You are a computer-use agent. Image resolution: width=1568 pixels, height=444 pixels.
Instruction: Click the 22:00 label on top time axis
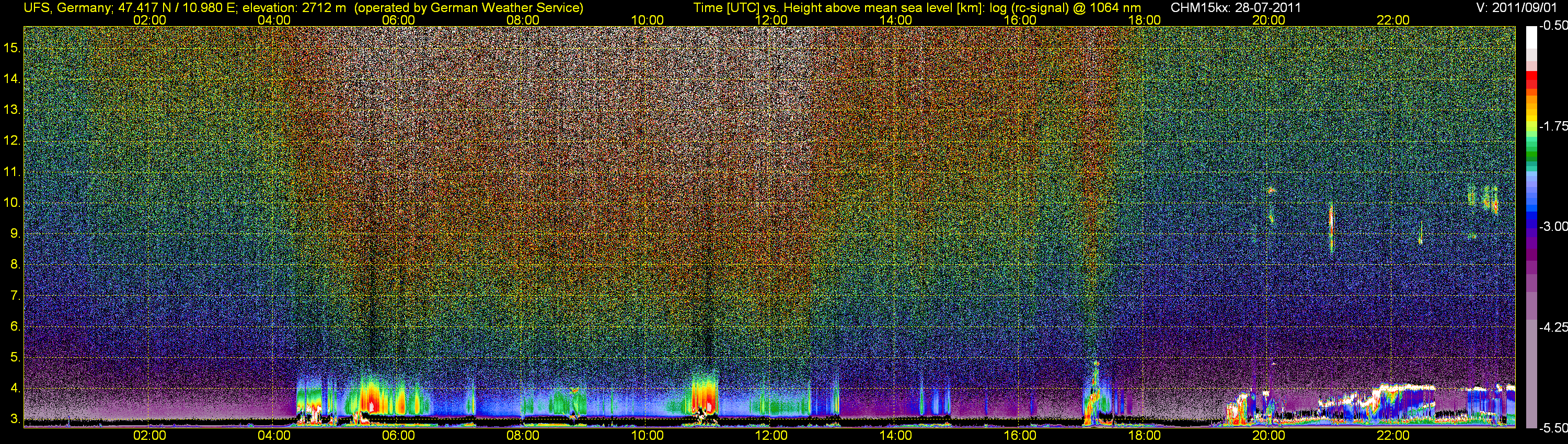[1393, 20]
